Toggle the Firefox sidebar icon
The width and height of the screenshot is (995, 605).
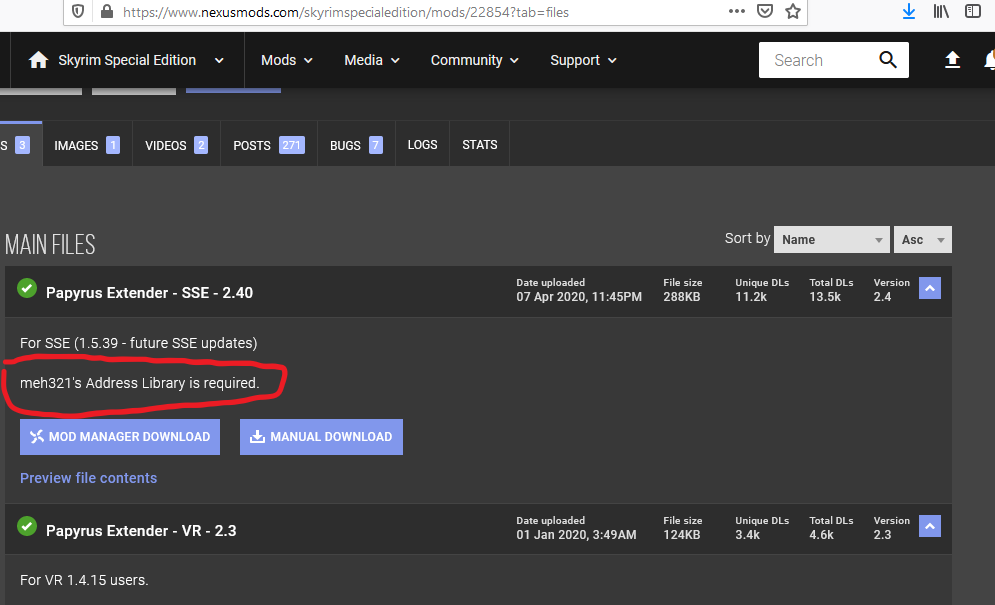coord(973,11)
